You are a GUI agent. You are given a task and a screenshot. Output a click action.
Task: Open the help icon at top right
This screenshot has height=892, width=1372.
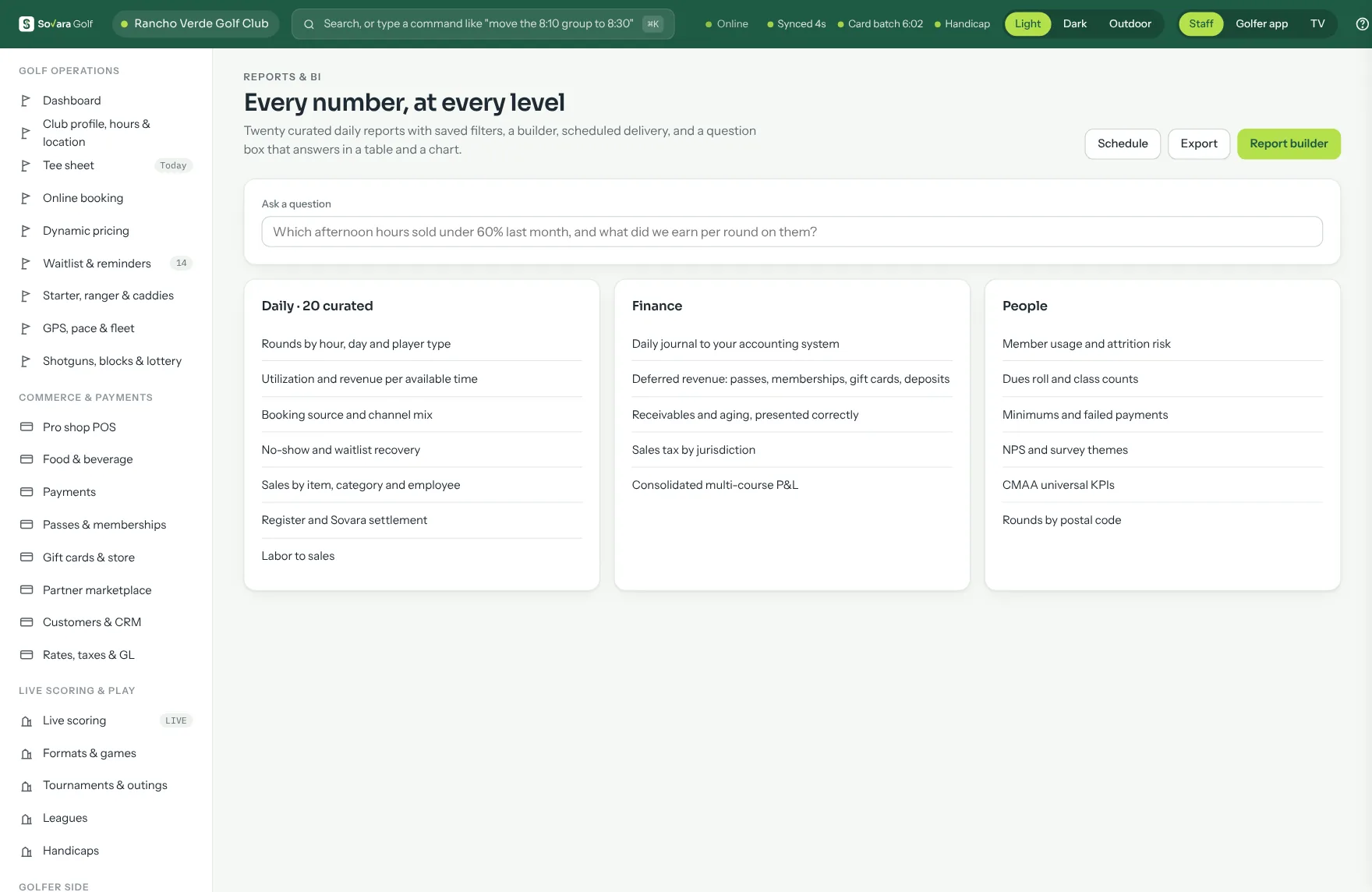(1363, 24)
